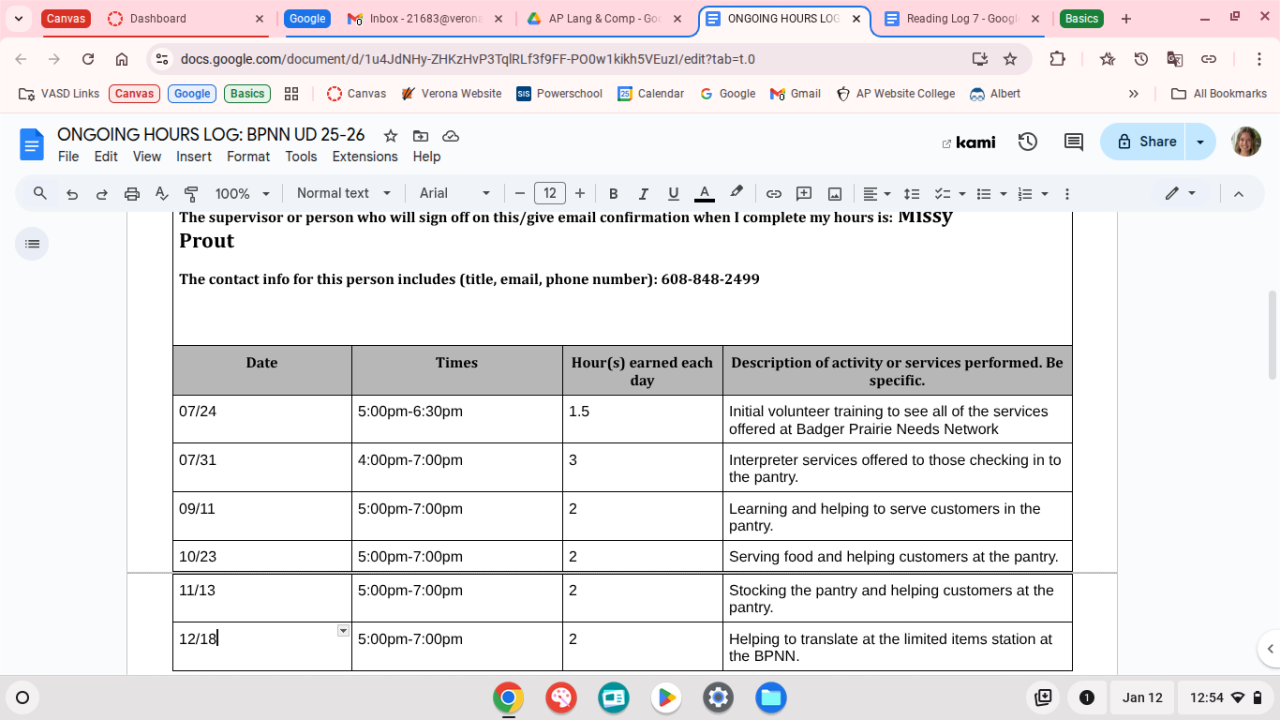Toggle italic formatting
Viewport: 1280px width, 720px height.
(643, 194)
